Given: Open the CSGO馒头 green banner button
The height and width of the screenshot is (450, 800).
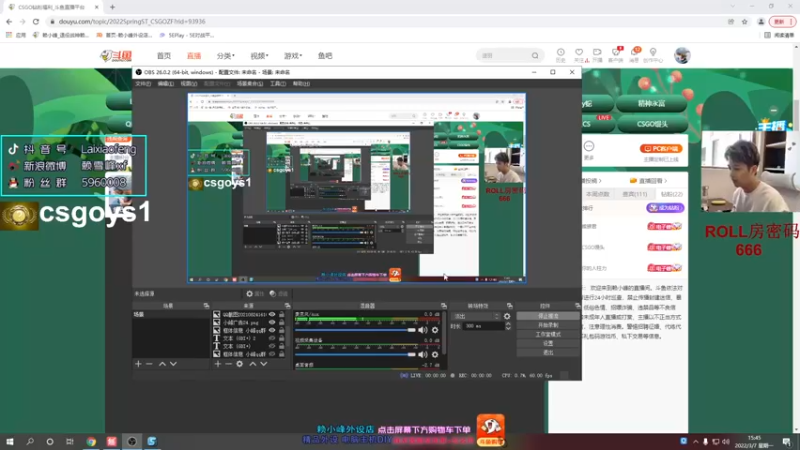Looking at the screenshot, I should [x=652, y=123].
